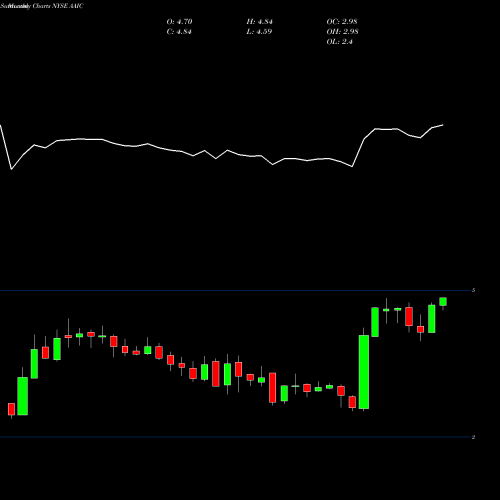
Task: Click the 'OL: 2.4' value
Action: [x=340, y=42]
